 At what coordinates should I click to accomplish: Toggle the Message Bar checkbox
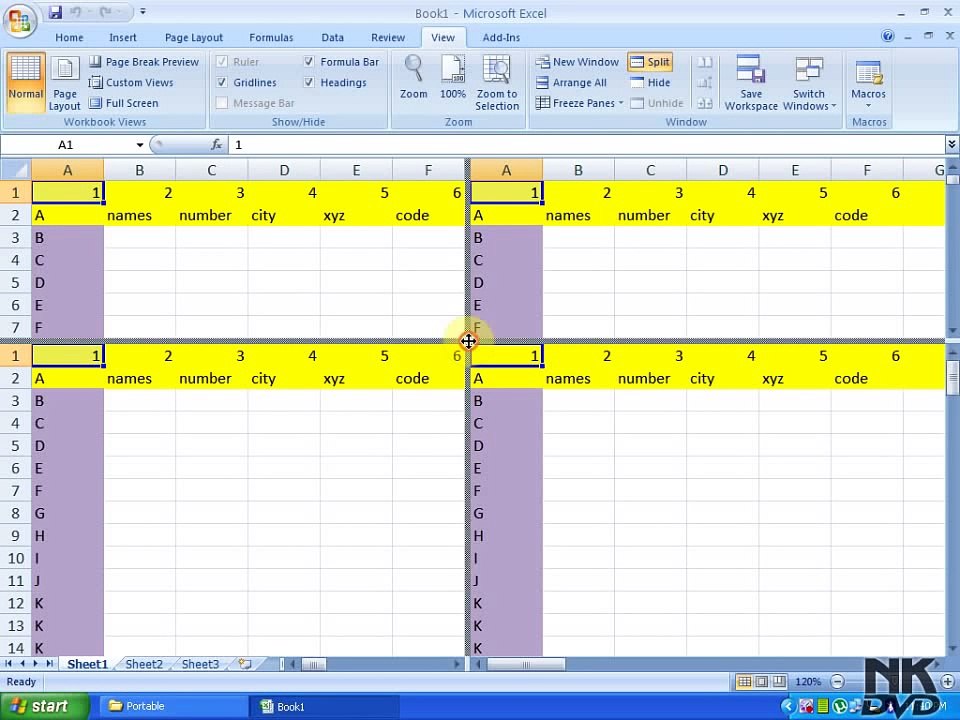click(x=222, y=103)
